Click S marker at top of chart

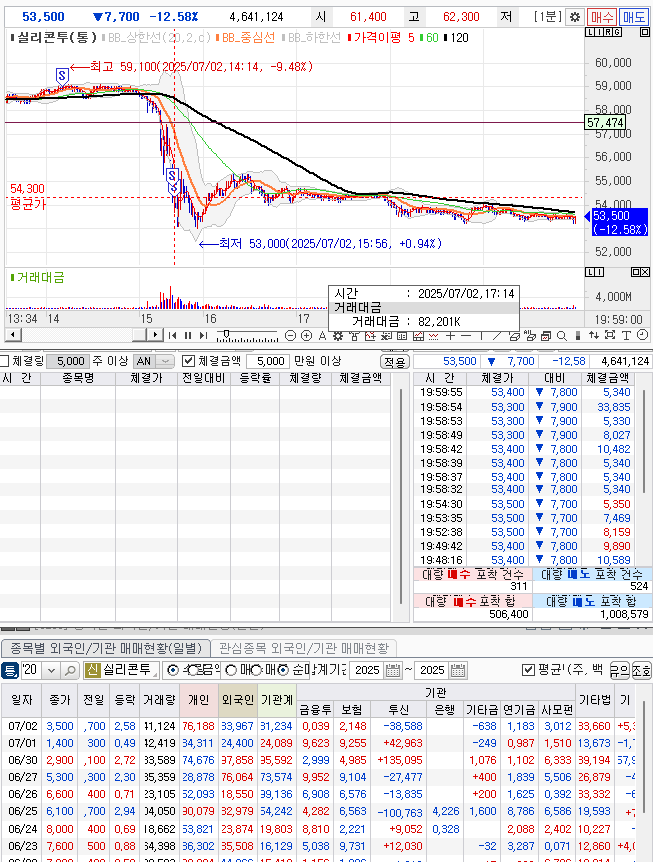[x=62, y=76]
